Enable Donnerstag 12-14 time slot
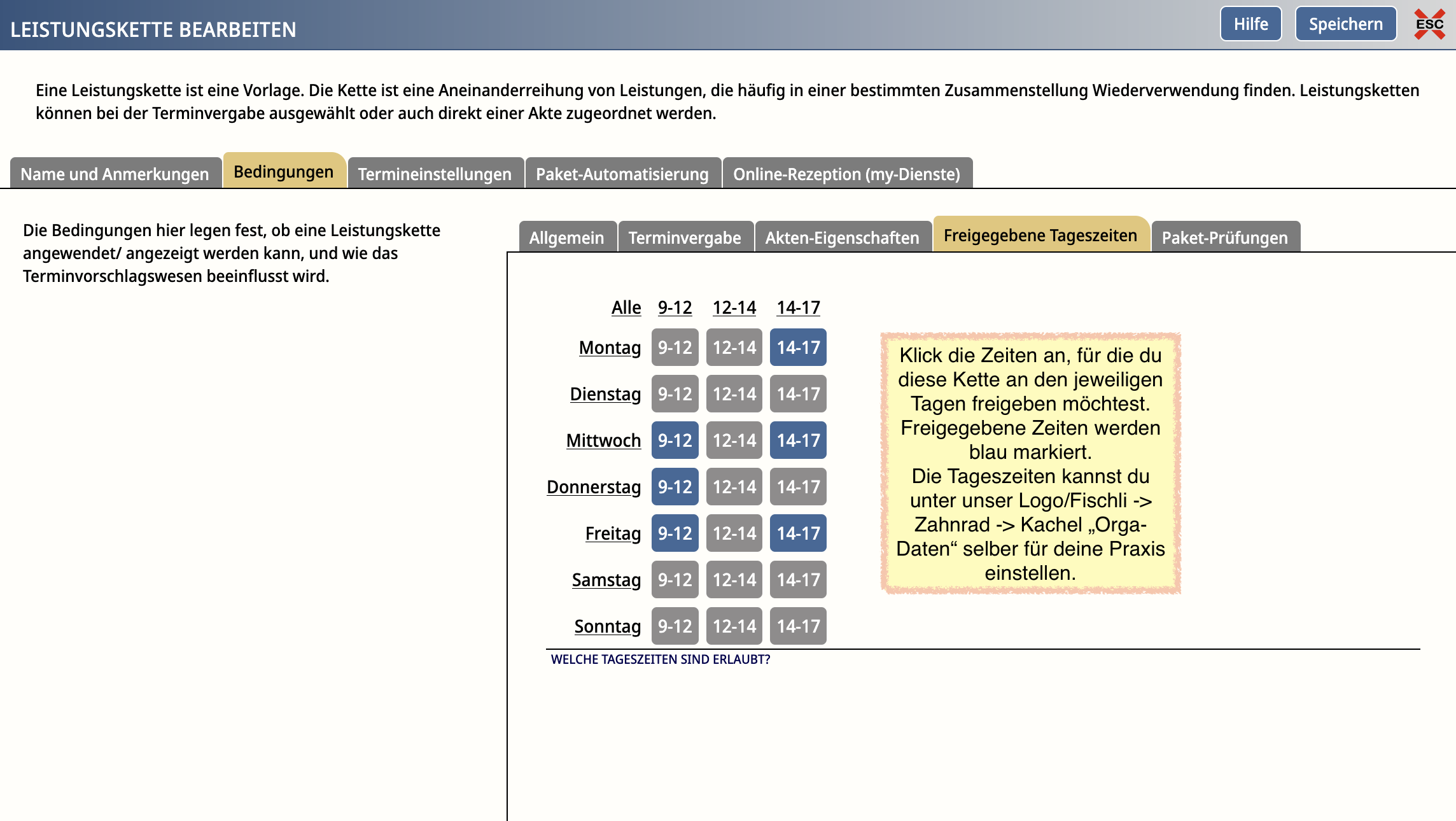 pyautogui.click(x=734, y=487)
